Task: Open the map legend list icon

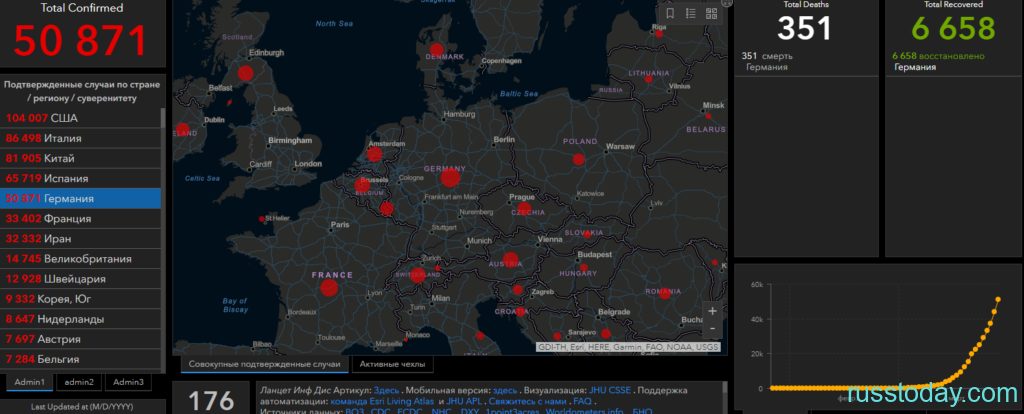Action: (691, 14)
